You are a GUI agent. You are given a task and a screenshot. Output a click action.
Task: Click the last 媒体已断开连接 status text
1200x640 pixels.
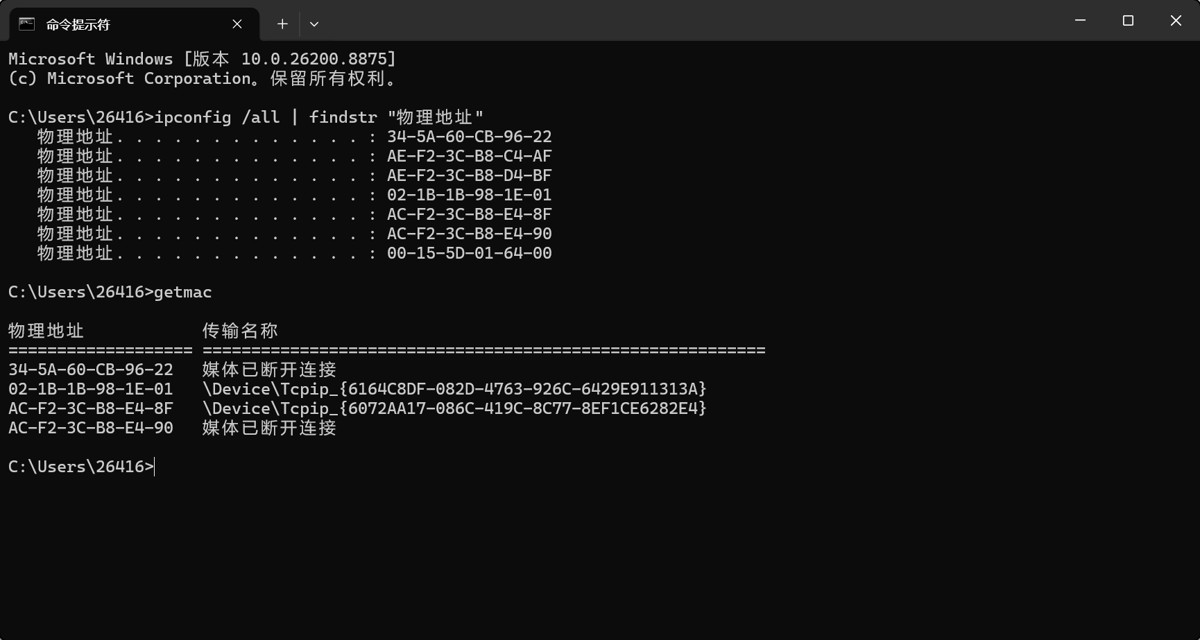point(269,428)
